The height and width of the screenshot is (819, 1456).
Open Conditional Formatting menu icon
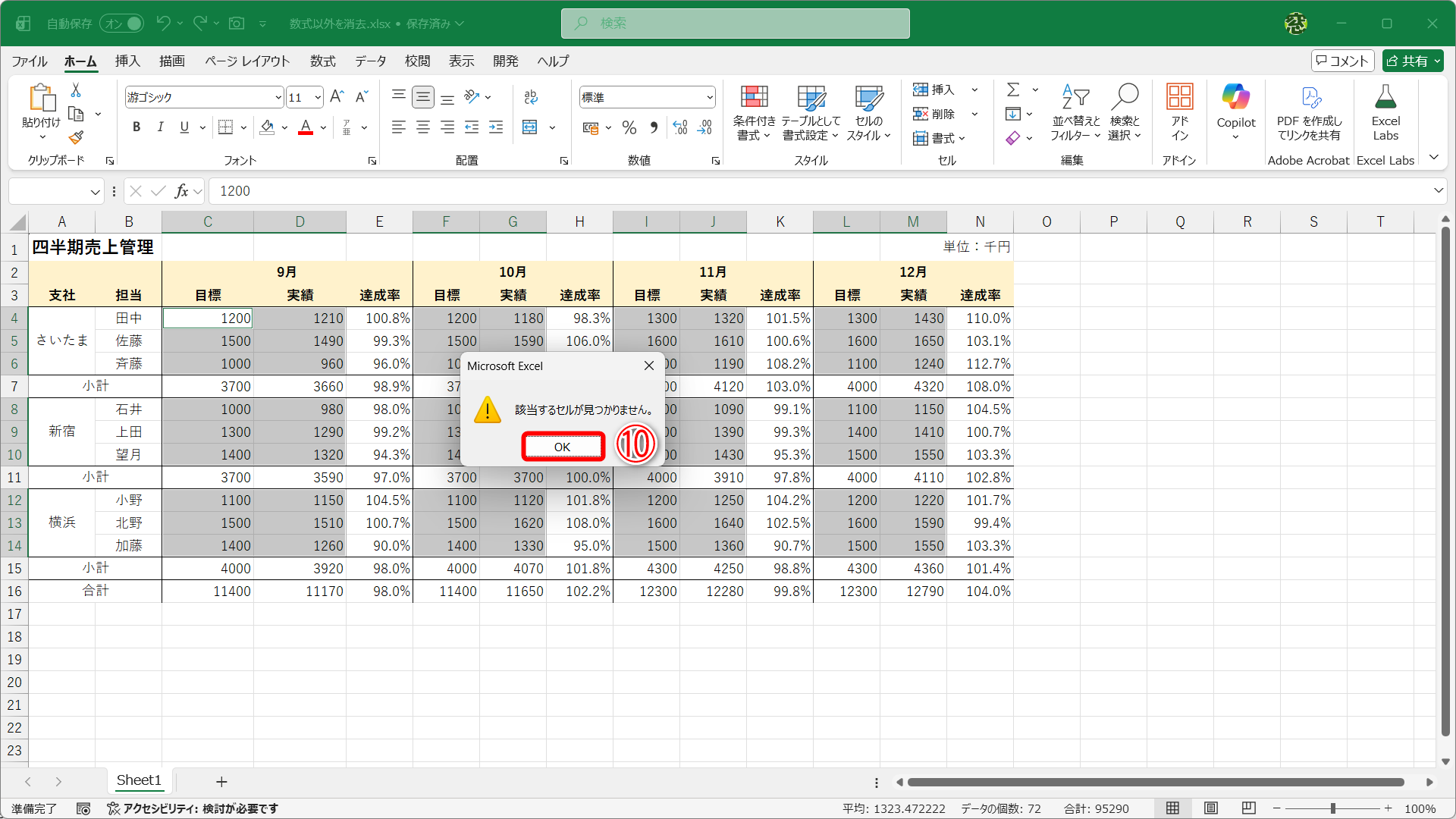click(x=754, y=97)
